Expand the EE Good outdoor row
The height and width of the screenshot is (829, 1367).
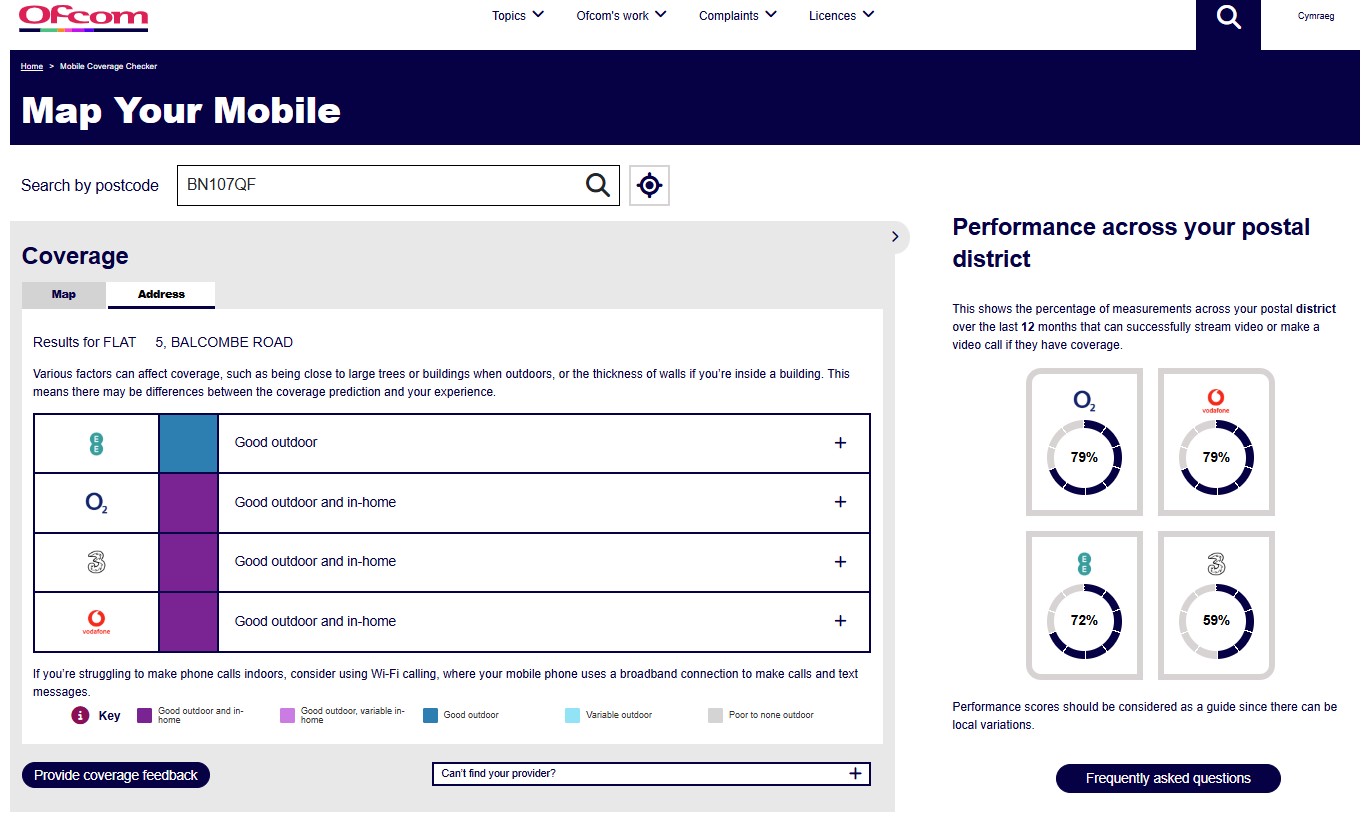point(840,443)
